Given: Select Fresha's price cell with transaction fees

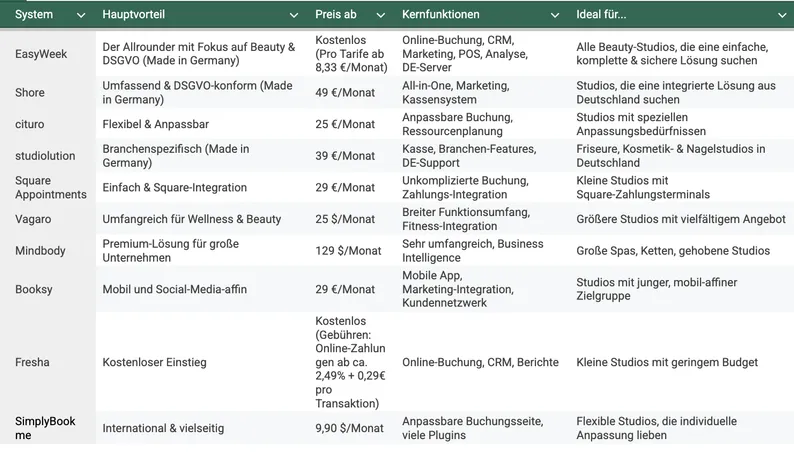Looking at the screenshot, I should [x=352, y=362].
